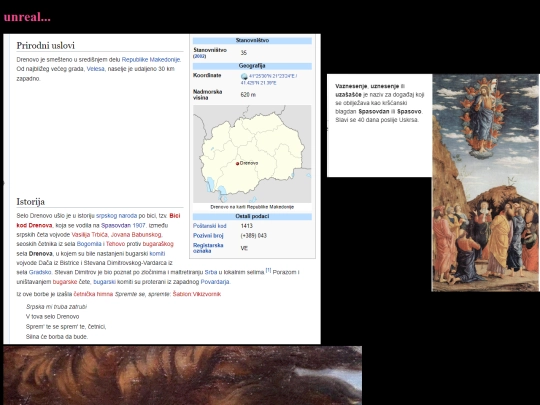Open Jovana Babunskog red link

point(136,235)
